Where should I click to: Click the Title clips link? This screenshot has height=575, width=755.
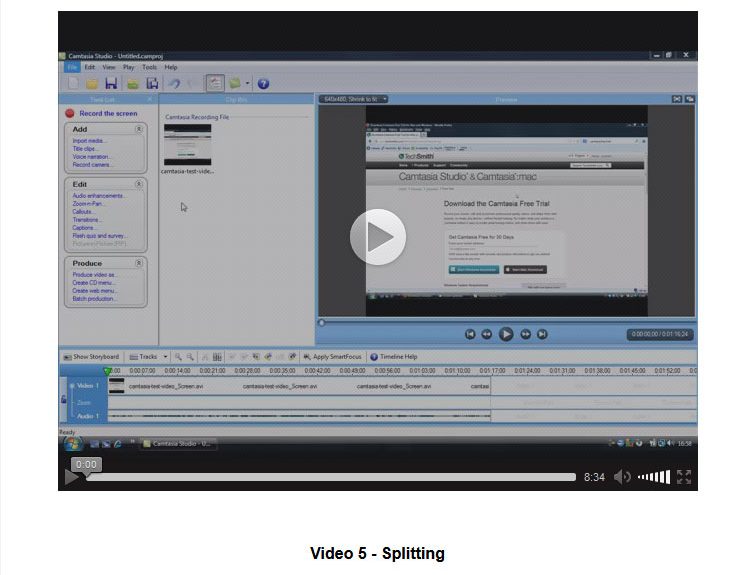(84, 149)
